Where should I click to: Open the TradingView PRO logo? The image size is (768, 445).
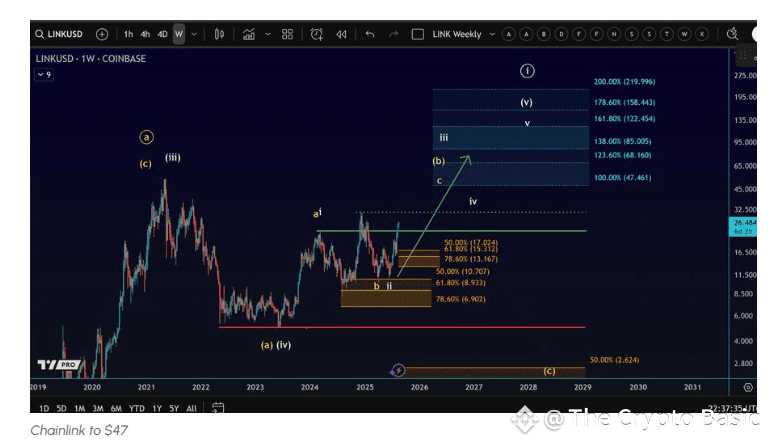click(59, 365)
